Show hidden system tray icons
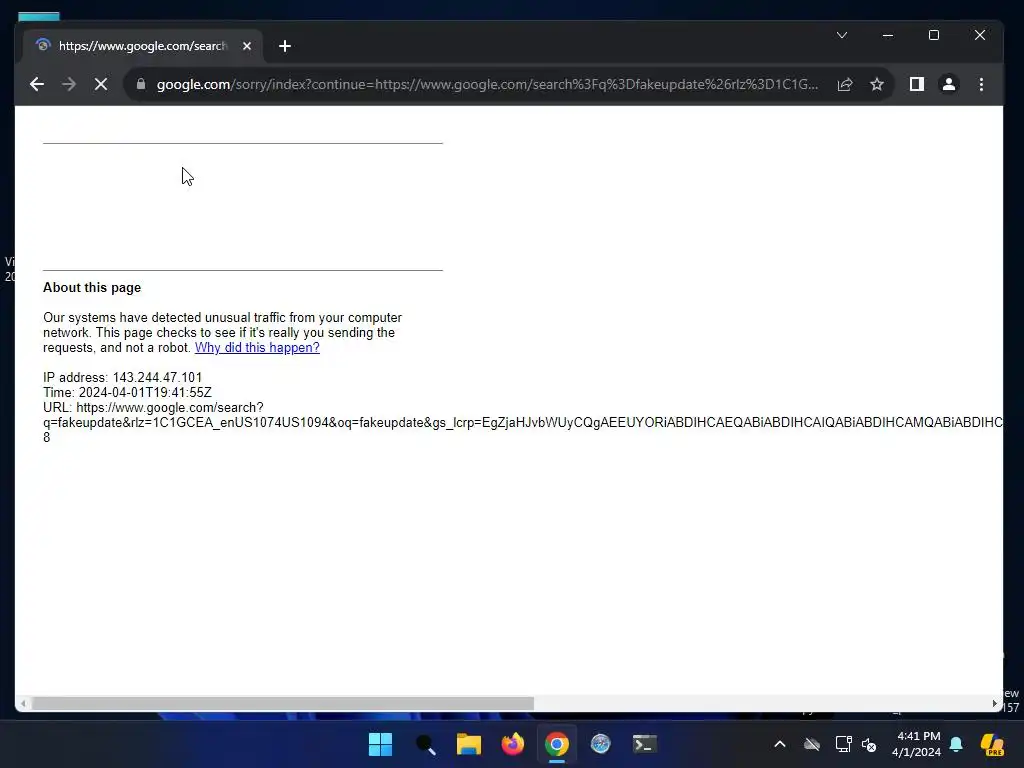Image resolution: width=1024 pixels, height=768 pixels. click(780, 744)
